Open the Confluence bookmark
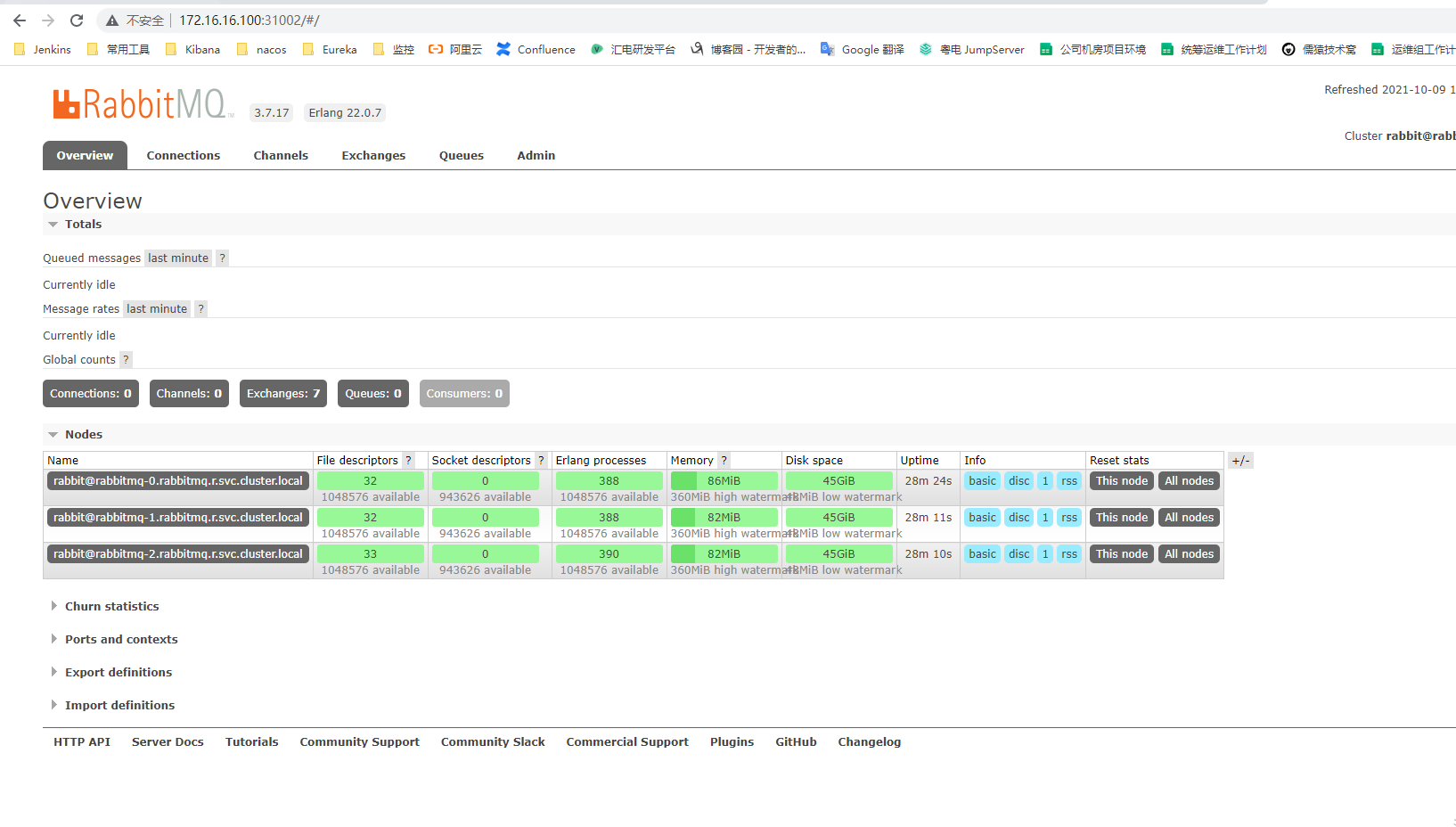This screenshot has width=1456, height=827. (536, 50)
